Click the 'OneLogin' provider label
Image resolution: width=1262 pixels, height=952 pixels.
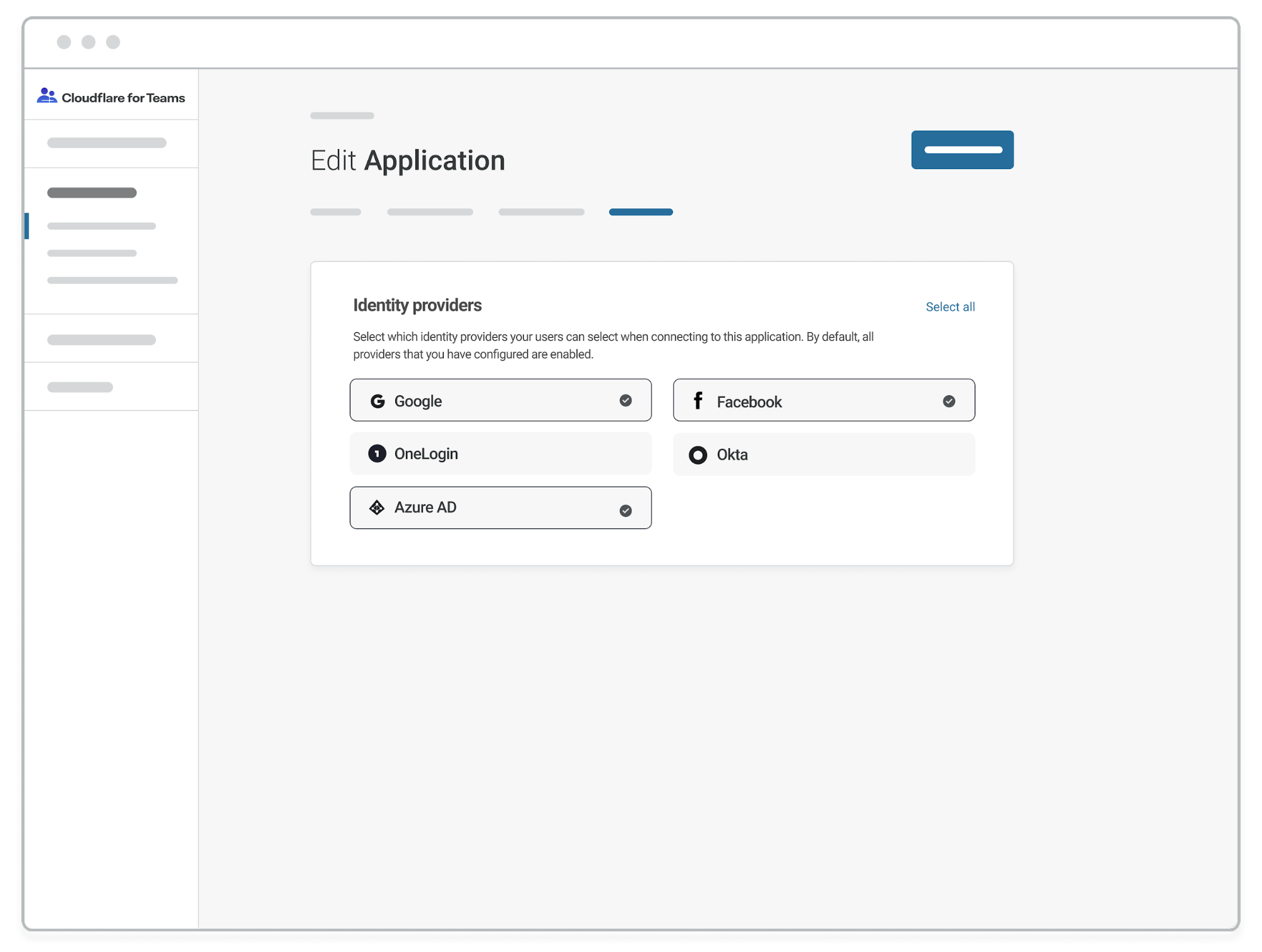click(426, 454)
